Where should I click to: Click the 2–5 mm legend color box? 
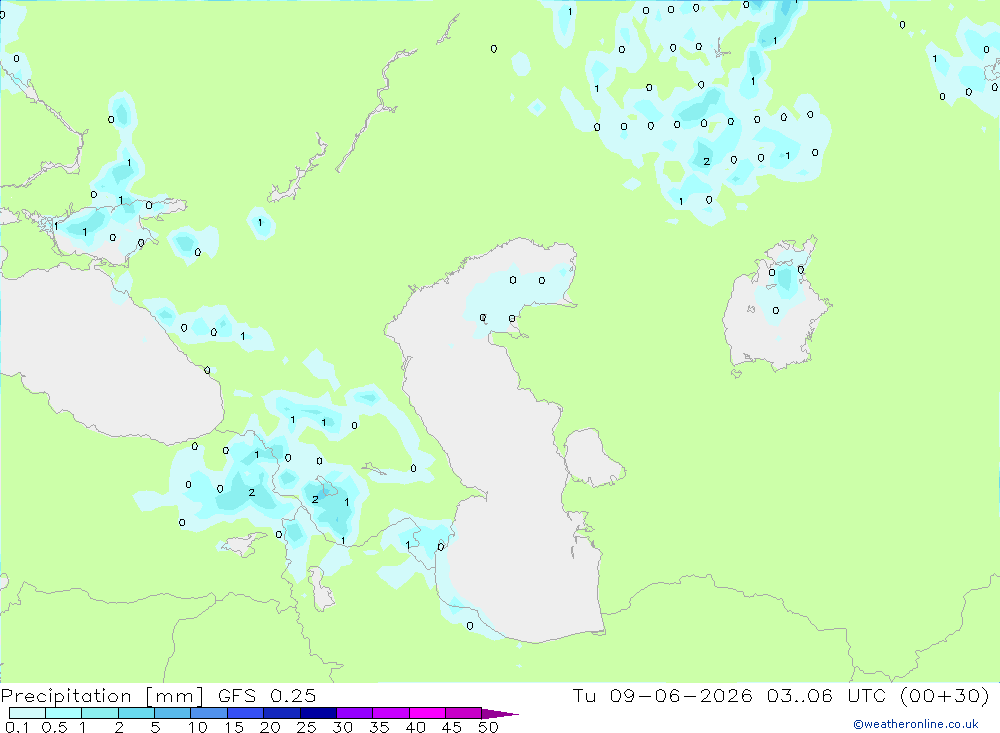coord(136,713)
